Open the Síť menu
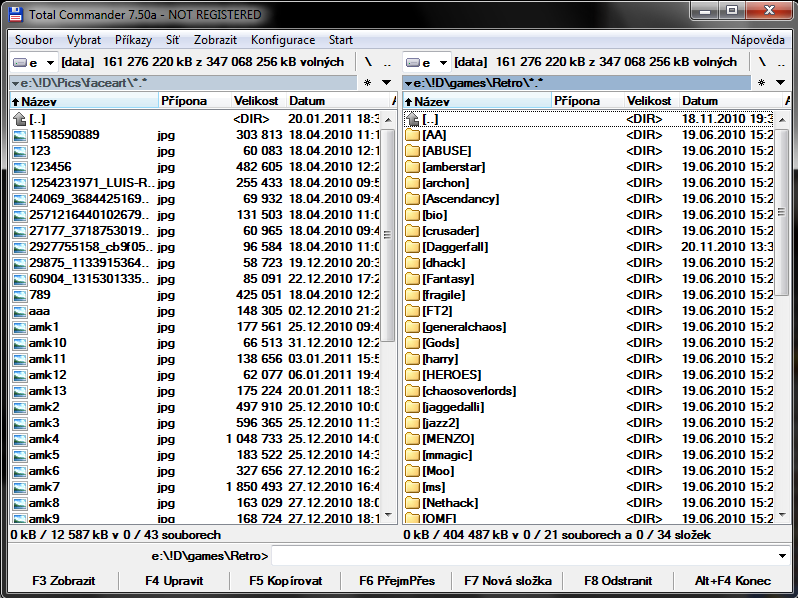 point(173,40)
